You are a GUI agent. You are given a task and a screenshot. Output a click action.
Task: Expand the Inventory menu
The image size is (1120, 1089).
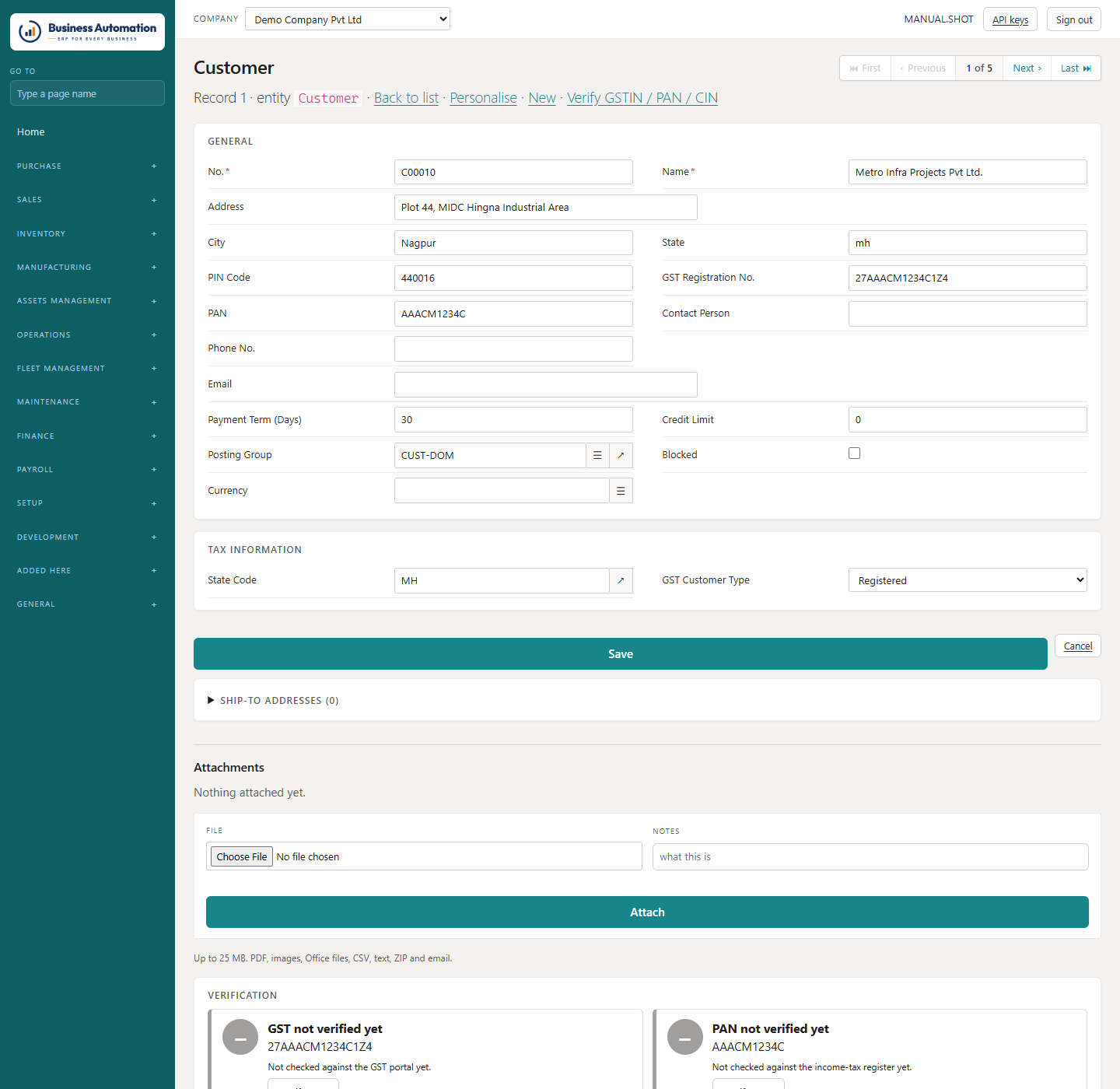tap(87, 234)
